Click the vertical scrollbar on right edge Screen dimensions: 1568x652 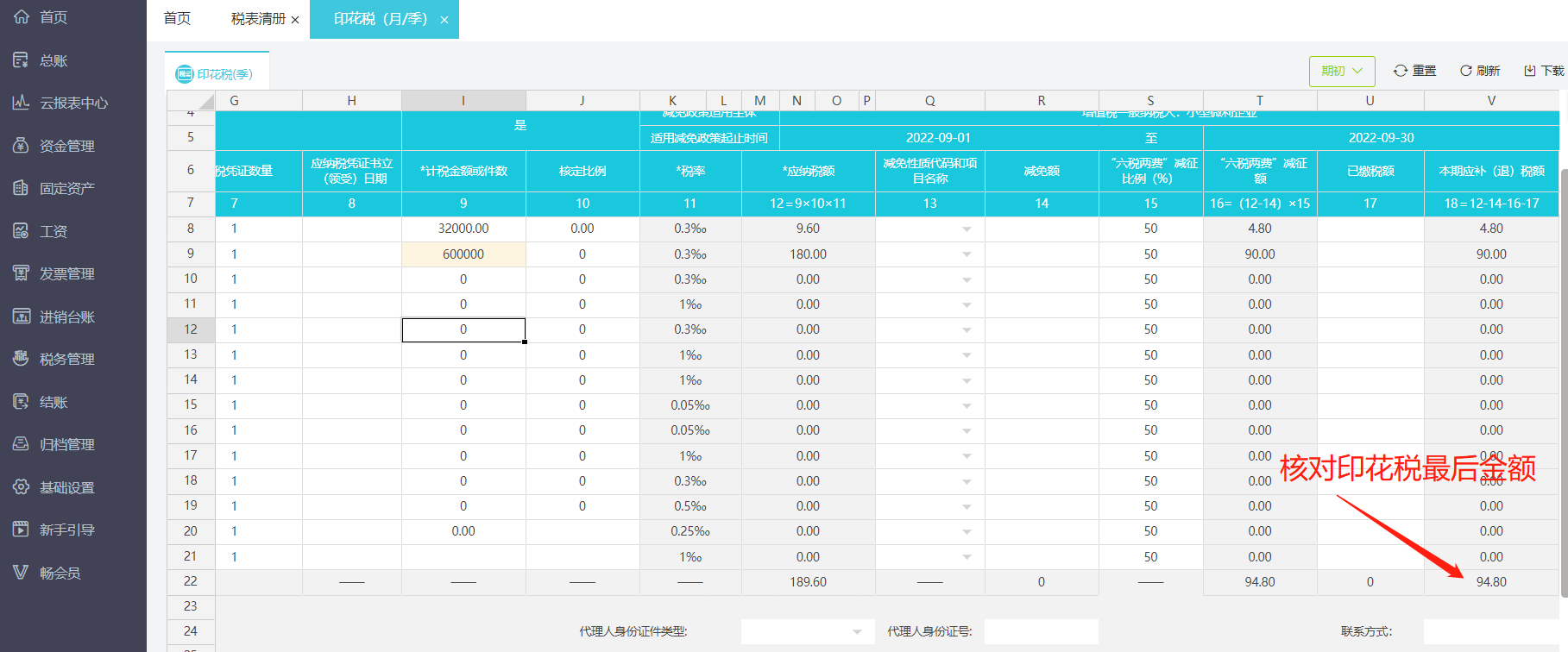pyautogui.click(x=1563, y=379)
